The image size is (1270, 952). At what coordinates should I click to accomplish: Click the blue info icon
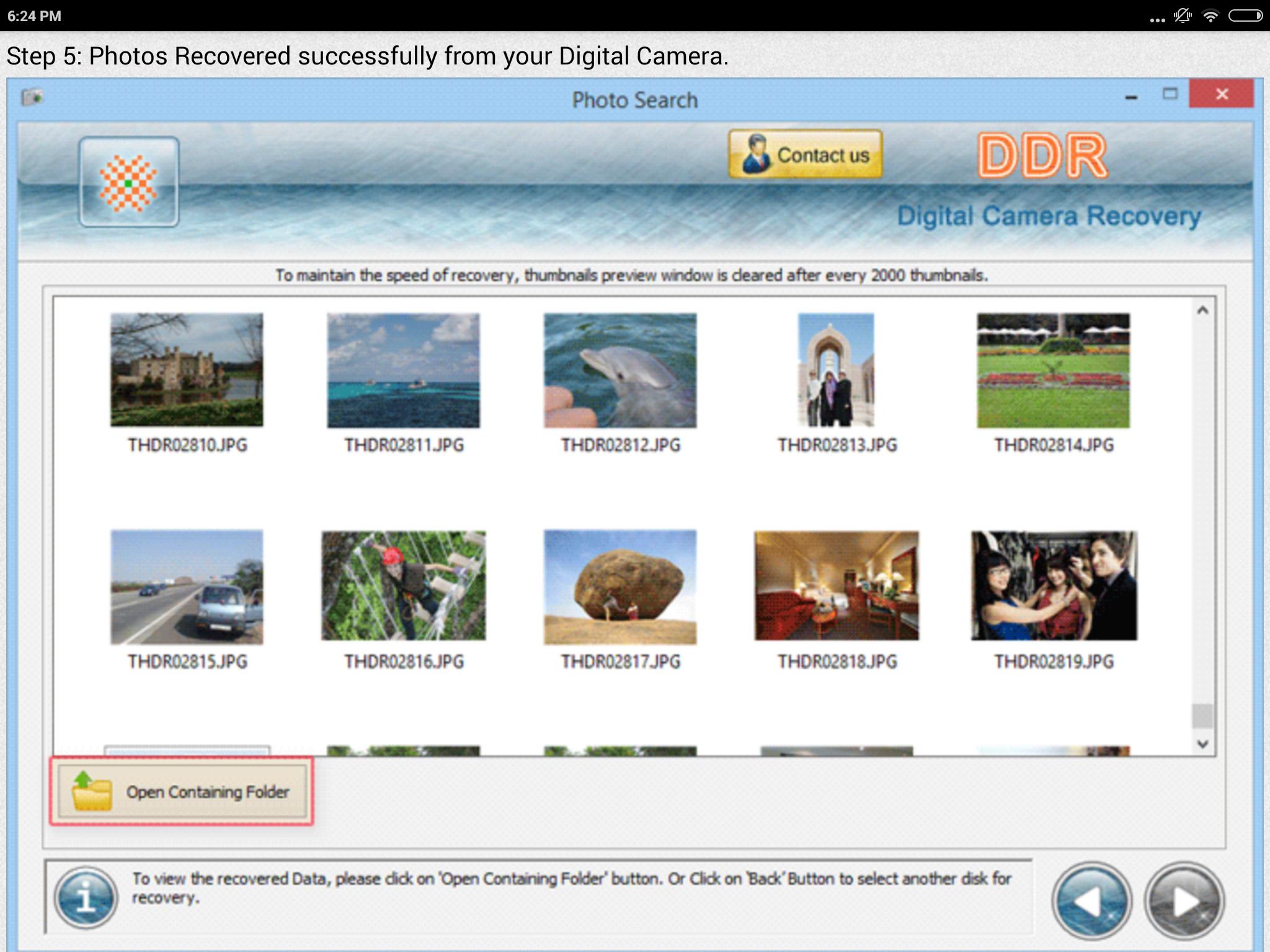tap(86, 898)
